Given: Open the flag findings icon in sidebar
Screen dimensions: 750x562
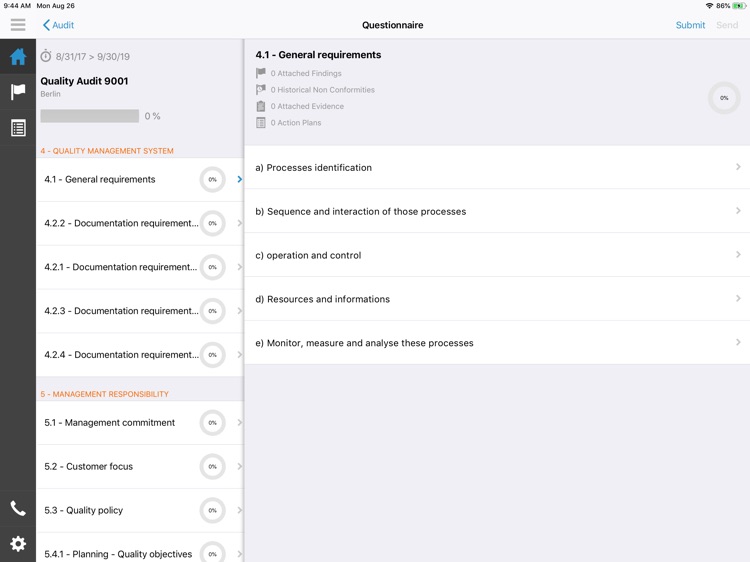Looking at the screenshot, I should coord(18,92).
